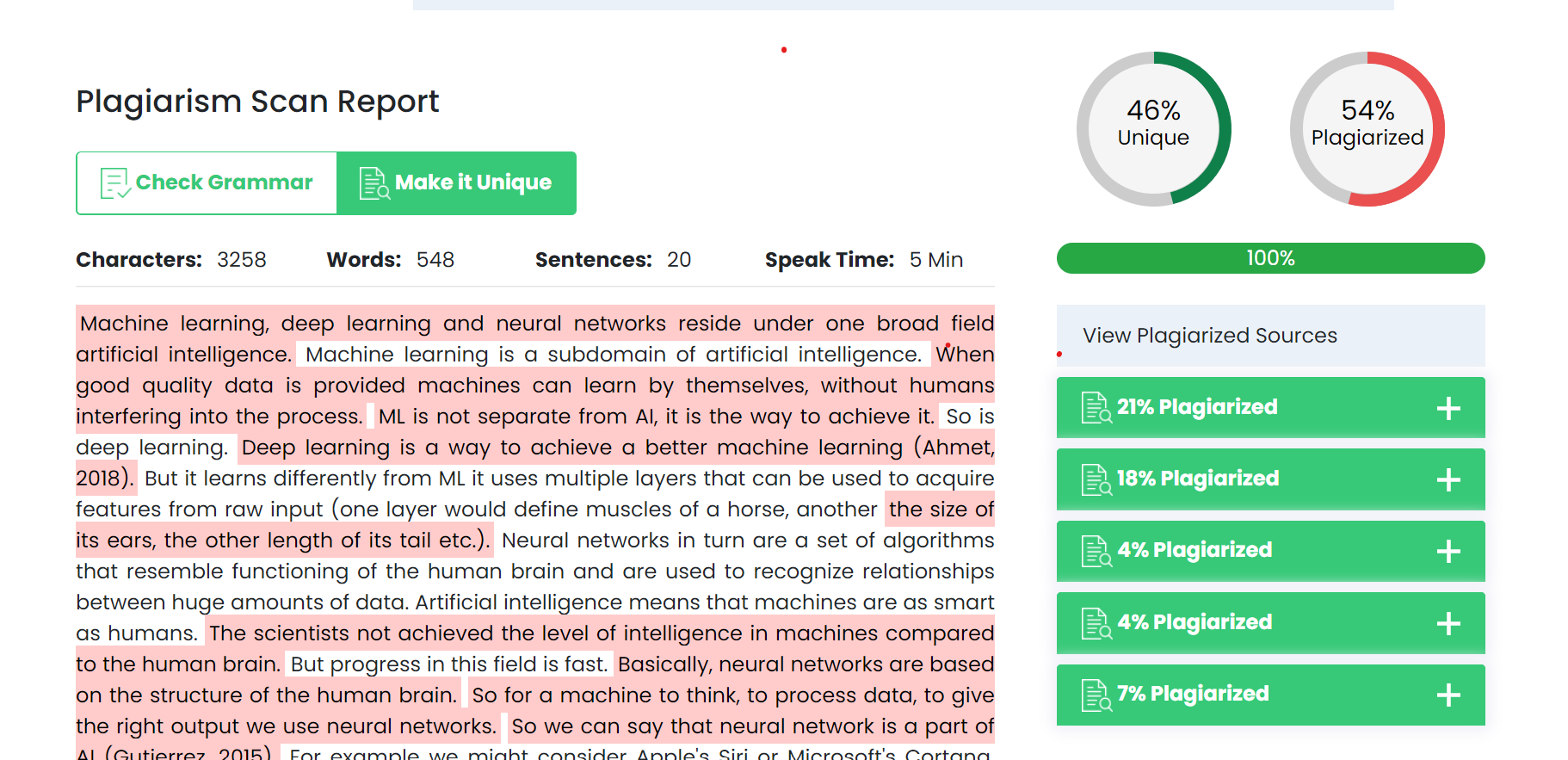This screenshot has height=760, width=1568.
Task: Click highlighted sentence 'ML is not separate from AI'
Action: point(656,417)
